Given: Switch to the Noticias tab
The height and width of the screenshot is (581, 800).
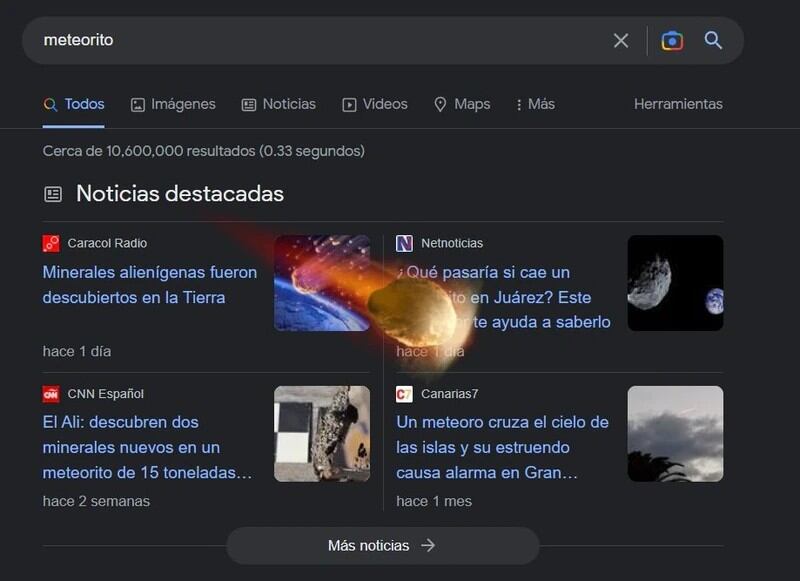Looking at the screenshot, I should pos(278,104).
